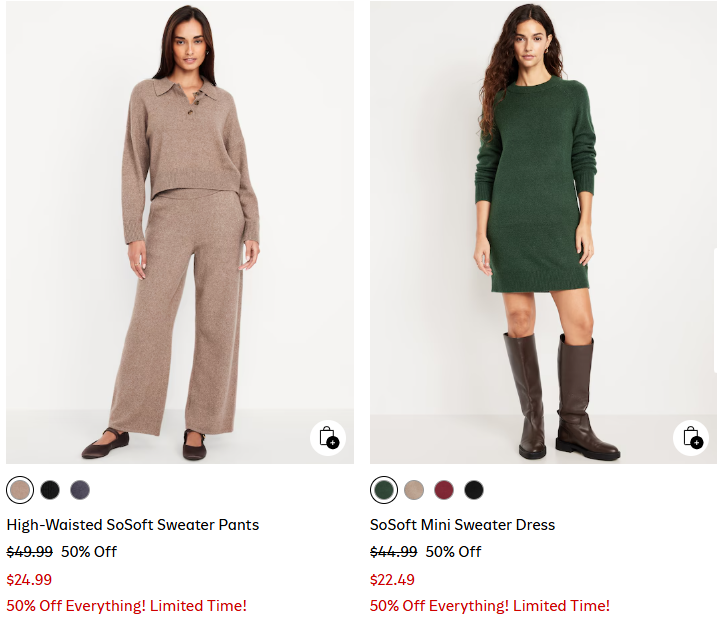Click the crossed-out $49.99 original price

(29, 552)
